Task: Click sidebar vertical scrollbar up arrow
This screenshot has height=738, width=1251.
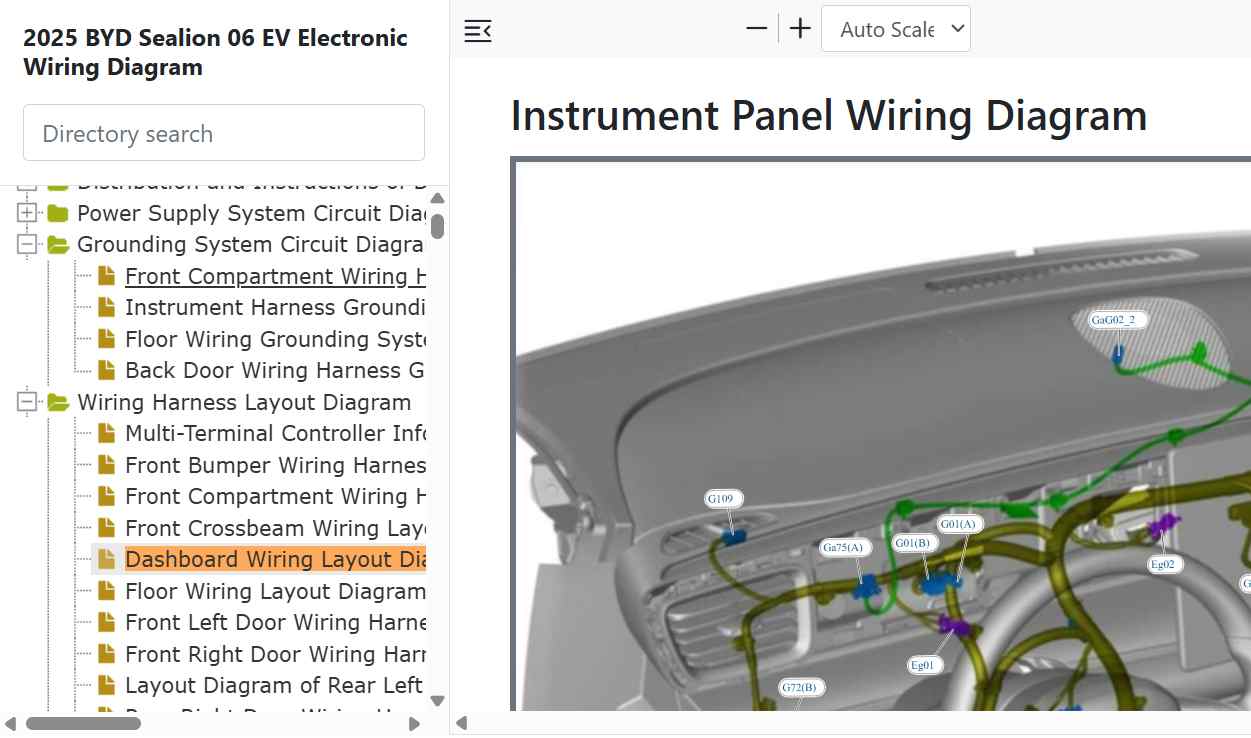Action: (x=437, y=197)
